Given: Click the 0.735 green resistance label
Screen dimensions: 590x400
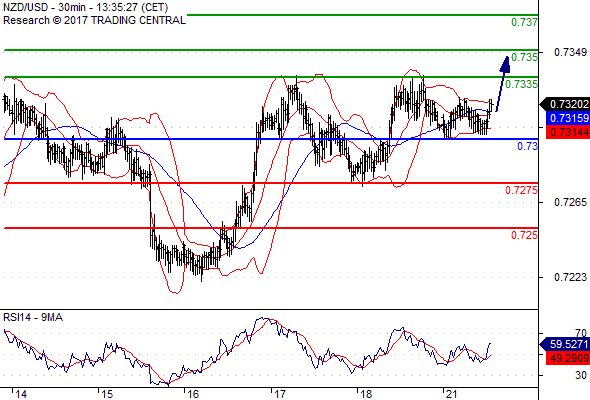Looking at the screenshot, I should click(524, 57).
